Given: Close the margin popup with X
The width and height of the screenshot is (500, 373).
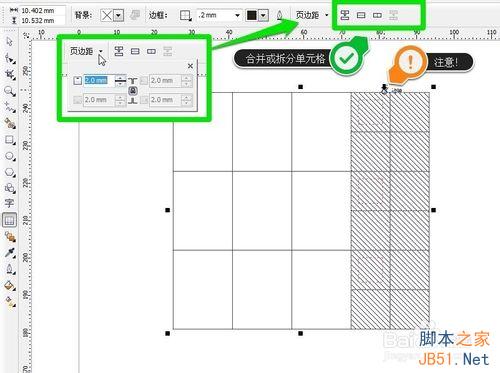Looking at the screenshot, I should coord(190,66).
